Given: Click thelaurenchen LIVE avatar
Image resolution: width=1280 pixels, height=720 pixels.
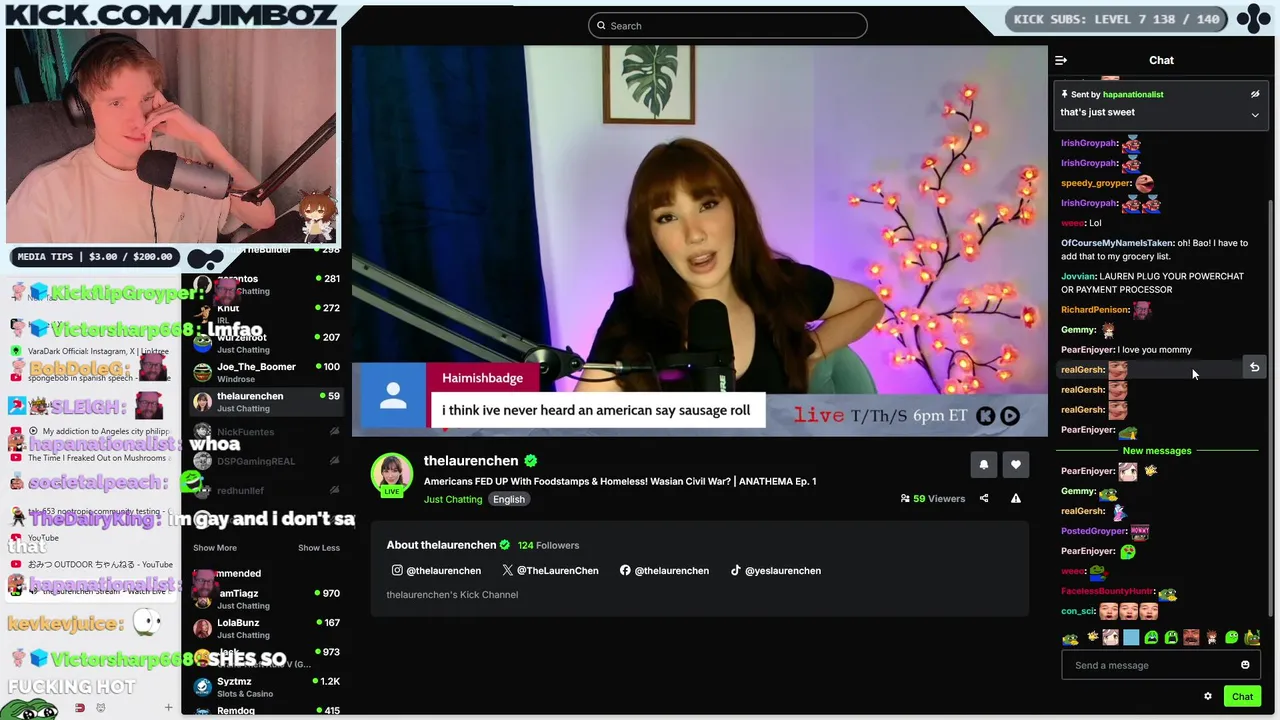Looking at the screenshot, I should (x=392, y=475).
